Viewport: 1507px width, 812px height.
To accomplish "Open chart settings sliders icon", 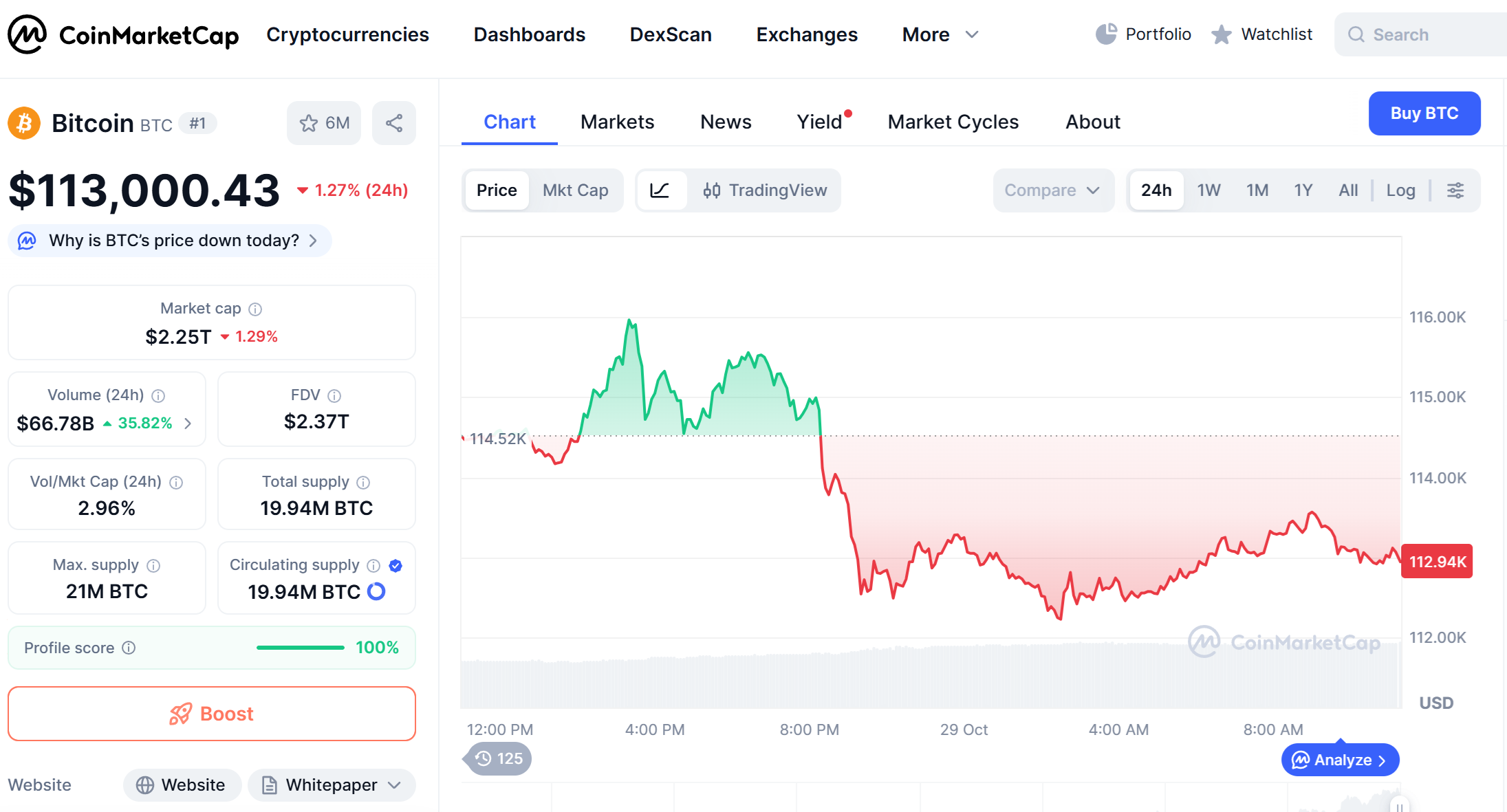I will (1455, 190).
